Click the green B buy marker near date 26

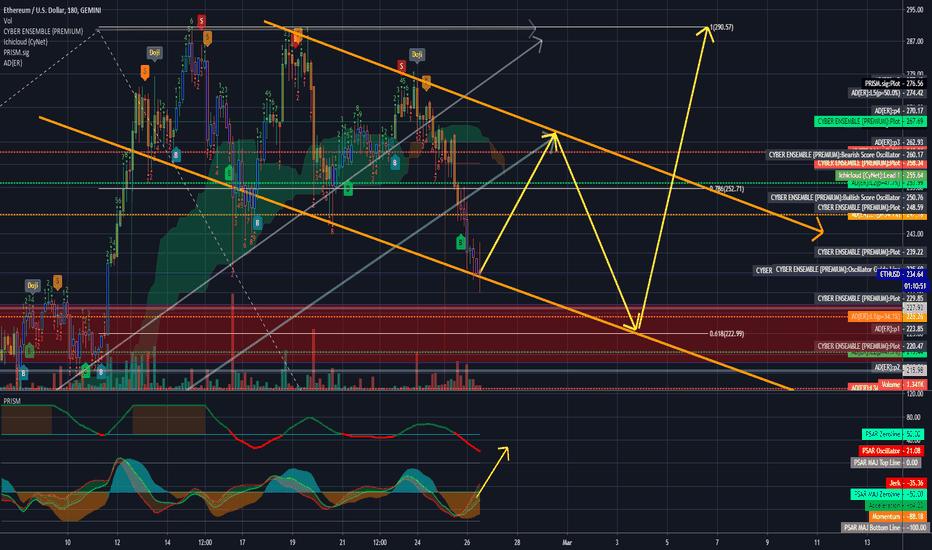click(x=461, y=242)
